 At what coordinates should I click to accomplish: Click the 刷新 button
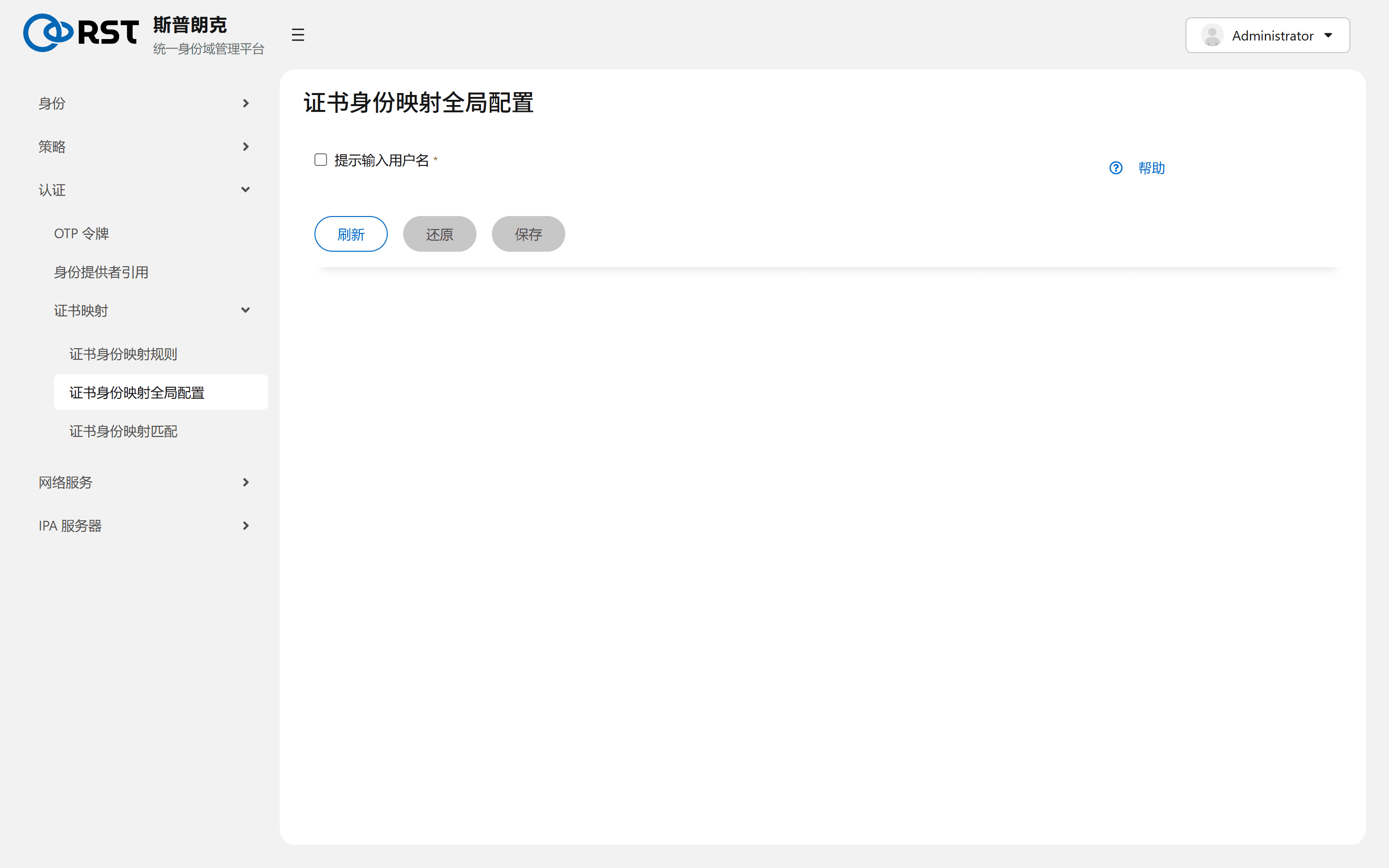[x=351, y=234]
